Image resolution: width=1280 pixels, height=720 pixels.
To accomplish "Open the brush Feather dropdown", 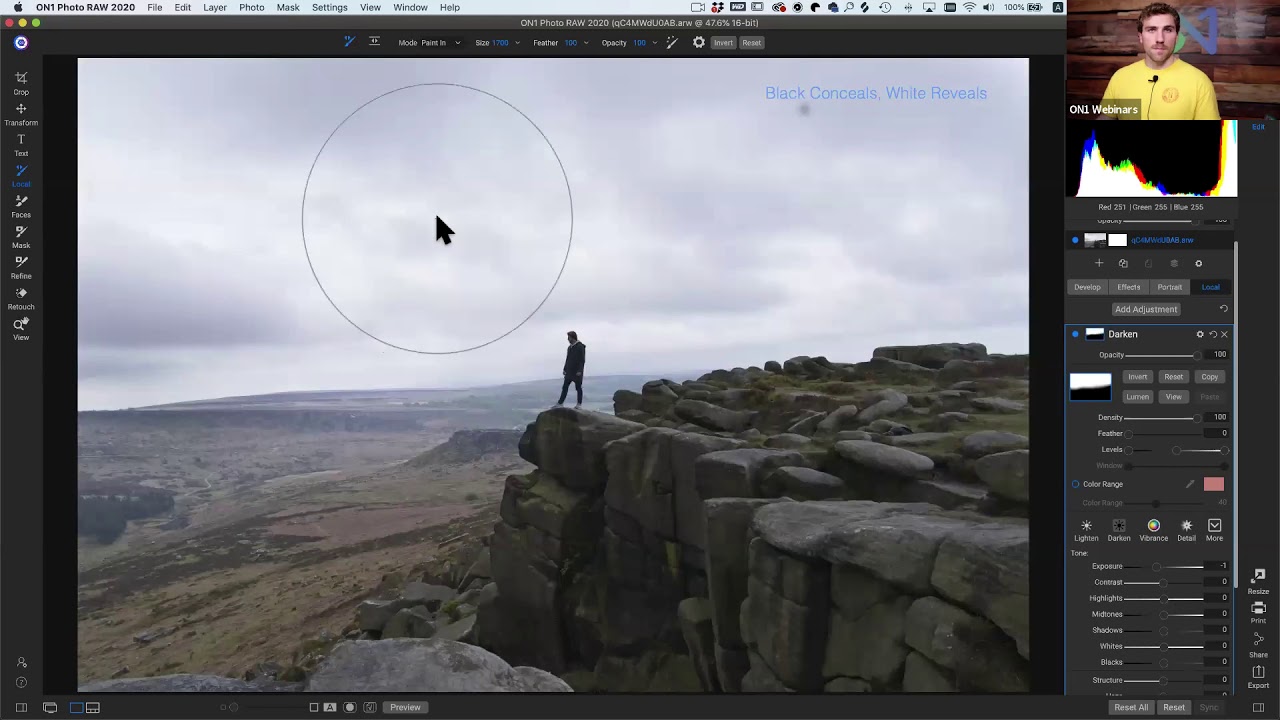I will point(577,43).
